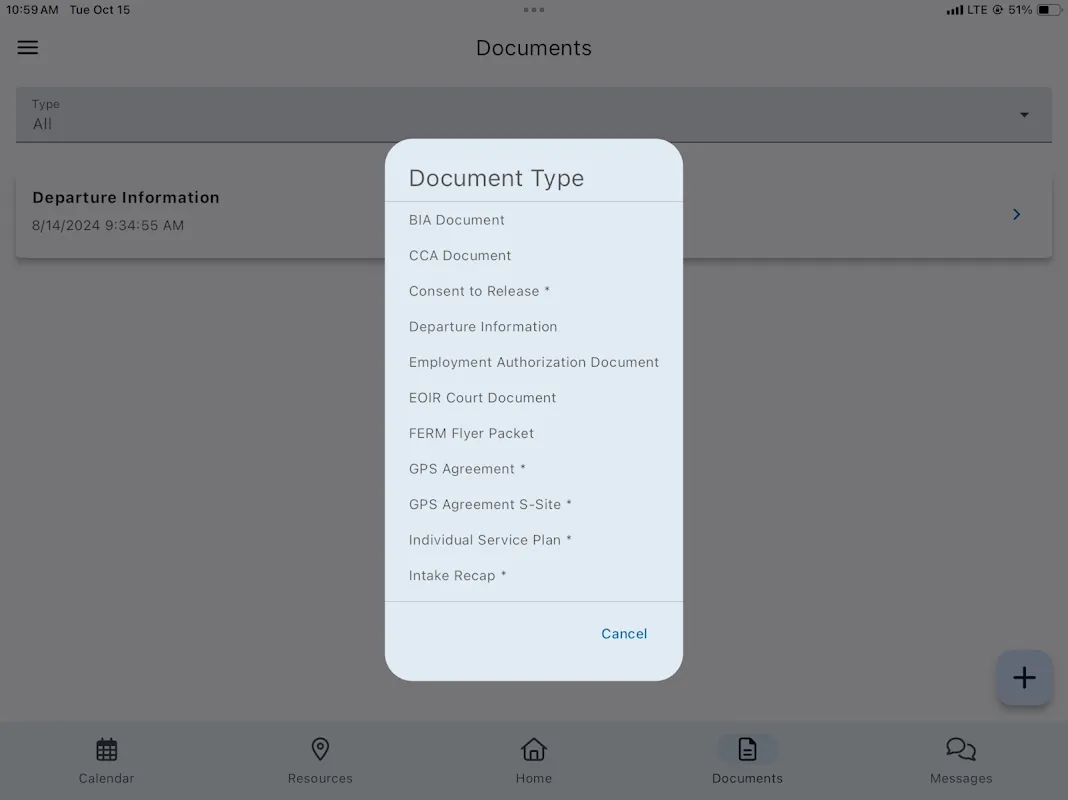Choose Employment Authorization Document
This screenshot has height=800, width=1068.
pos(534,362)
